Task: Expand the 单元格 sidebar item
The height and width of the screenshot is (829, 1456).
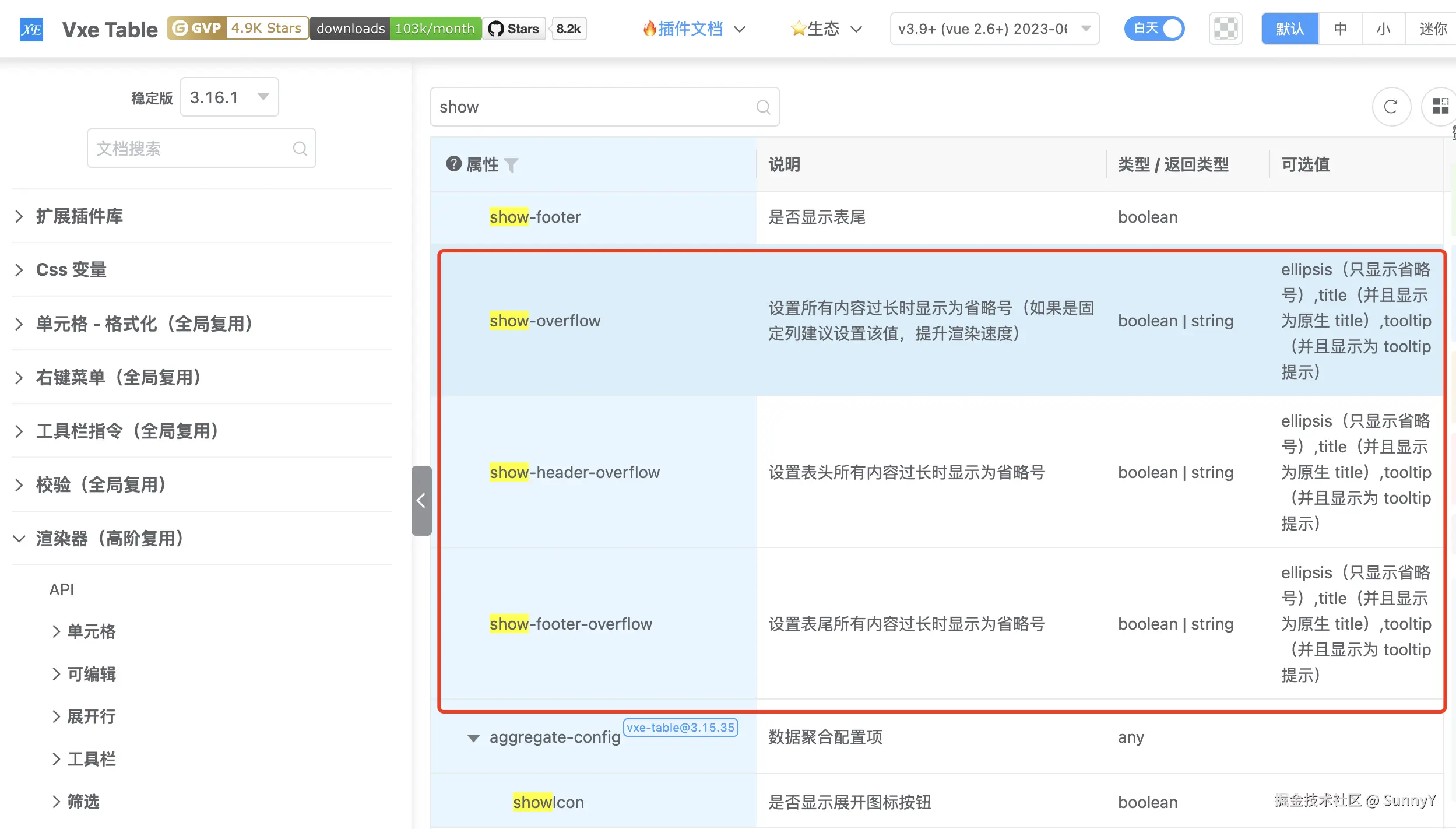Action: click(91, 631)
